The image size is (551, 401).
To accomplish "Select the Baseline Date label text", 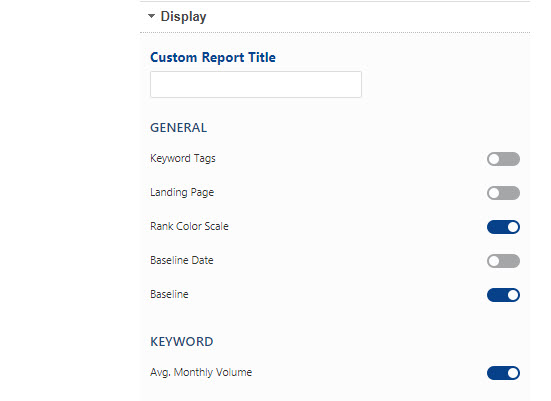I will tap(182, 260).
